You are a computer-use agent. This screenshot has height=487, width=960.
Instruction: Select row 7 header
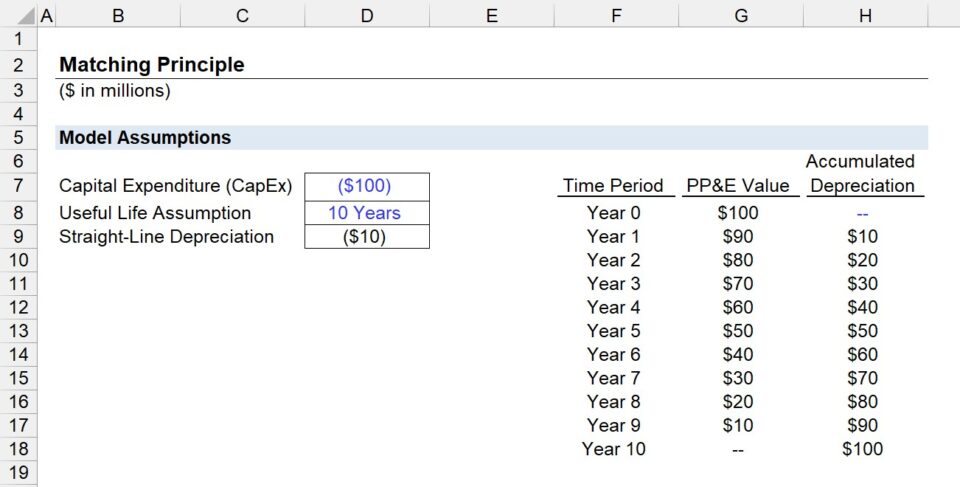click(18, 185)
